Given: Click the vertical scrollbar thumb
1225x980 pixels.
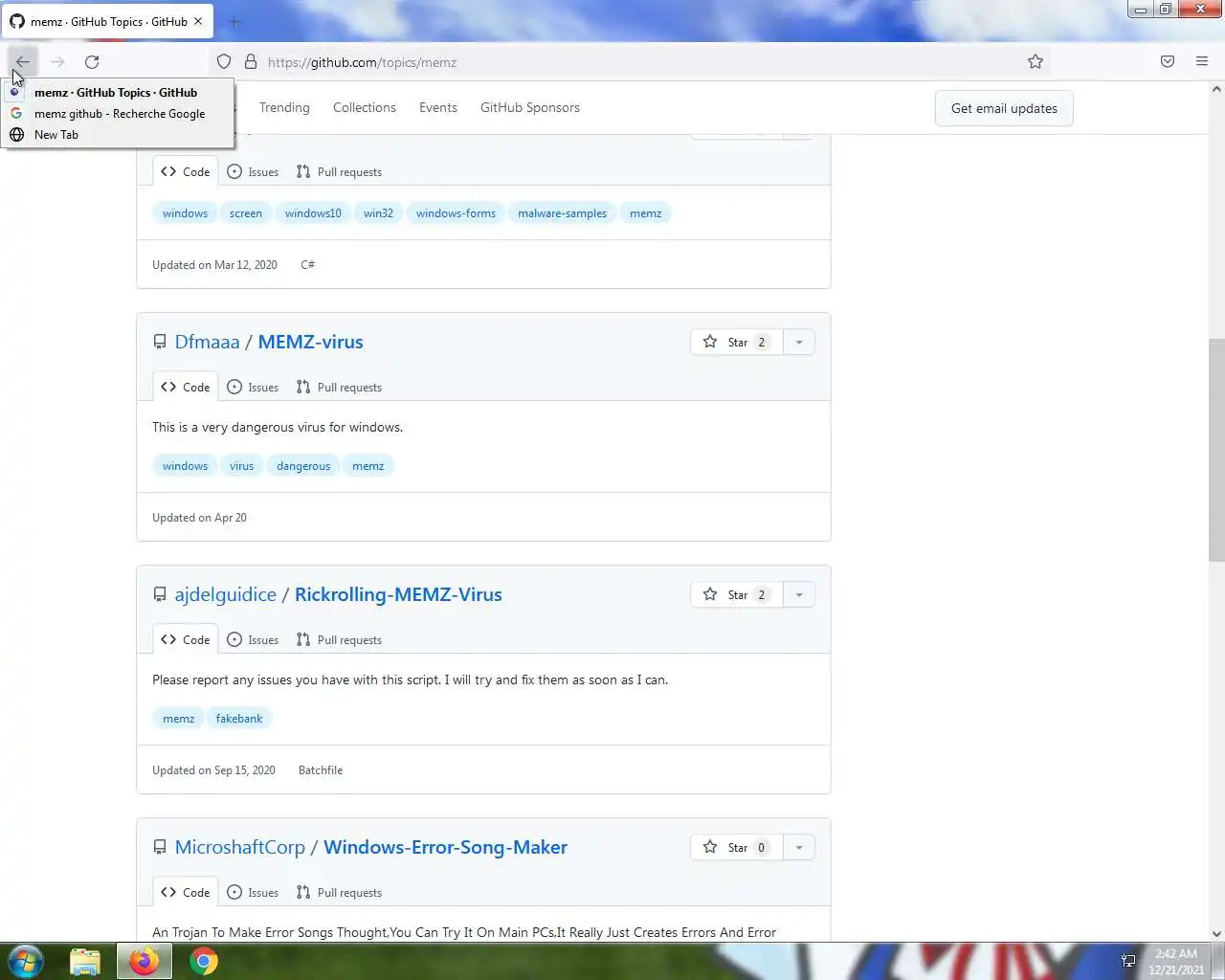Looking at the screenshot, I should [1216, 450].
